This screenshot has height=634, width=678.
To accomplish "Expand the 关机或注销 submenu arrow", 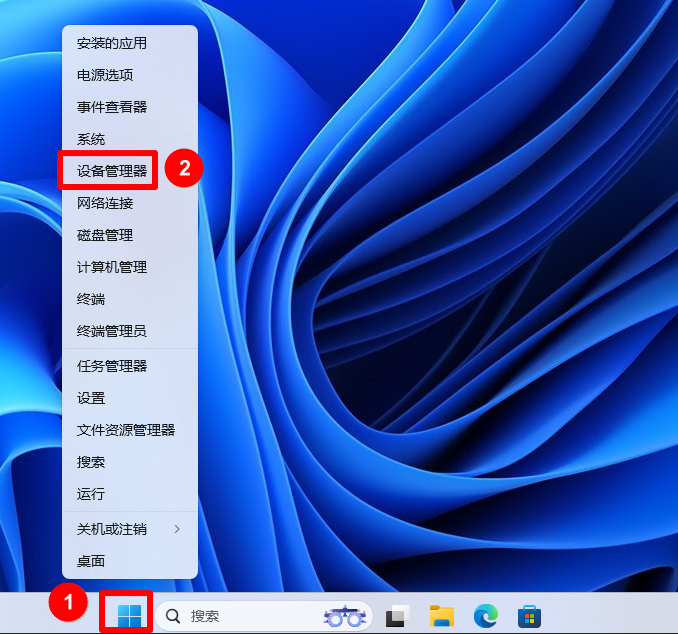I will [177, 528].
